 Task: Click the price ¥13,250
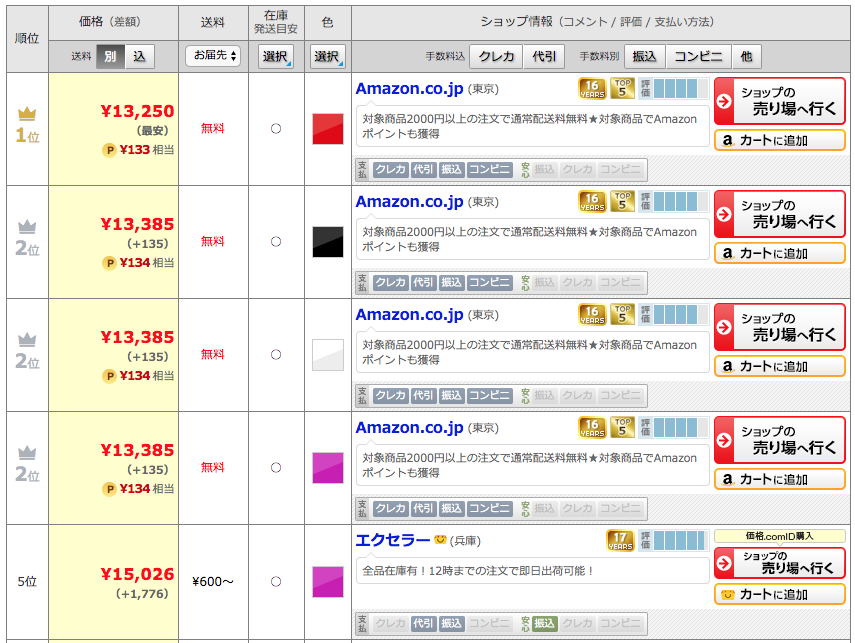[x=137, y=111]
